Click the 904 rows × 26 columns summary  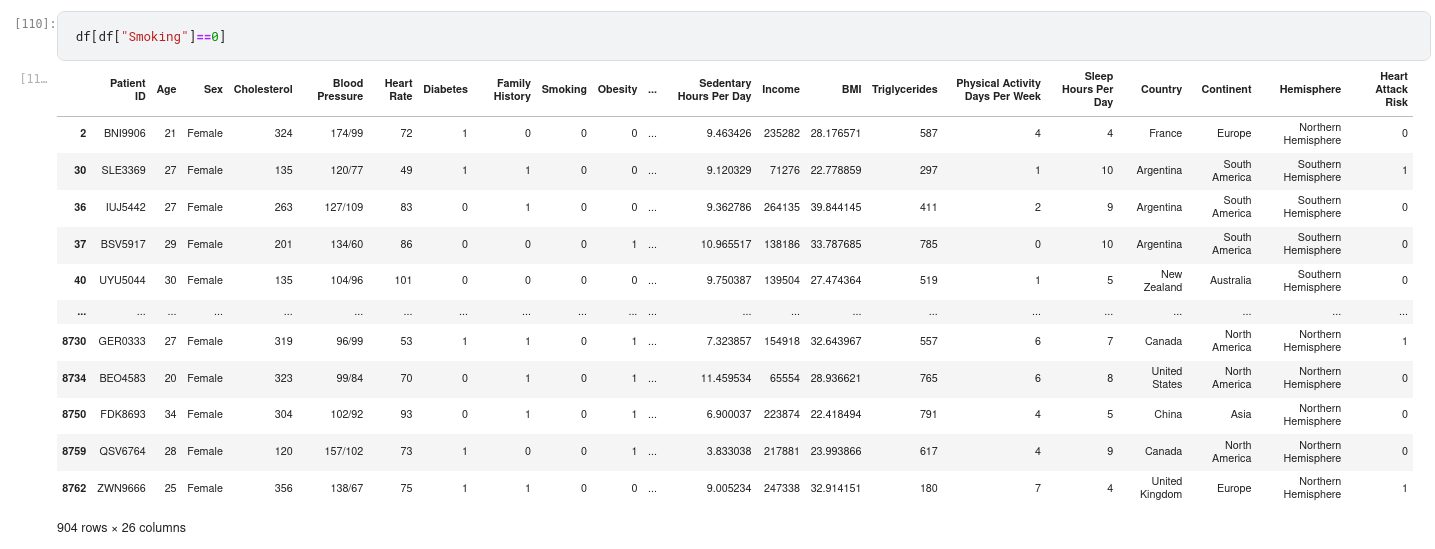tap(121, 528)
